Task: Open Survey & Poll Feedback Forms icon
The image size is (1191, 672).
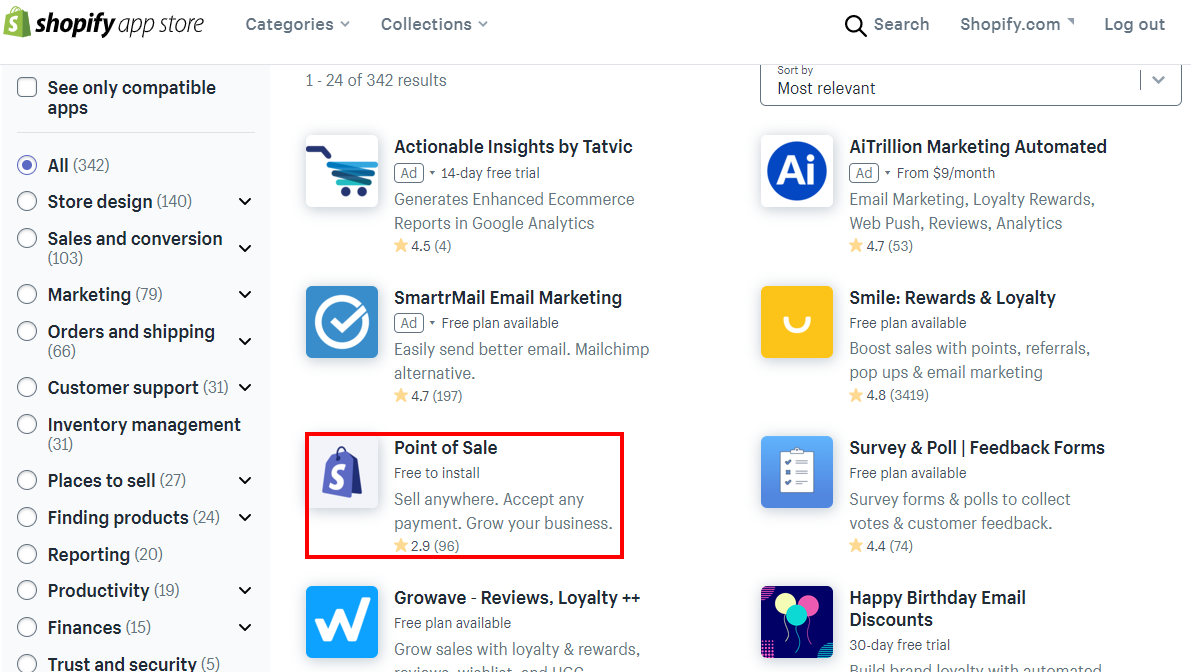Action: tap(797, 472)
